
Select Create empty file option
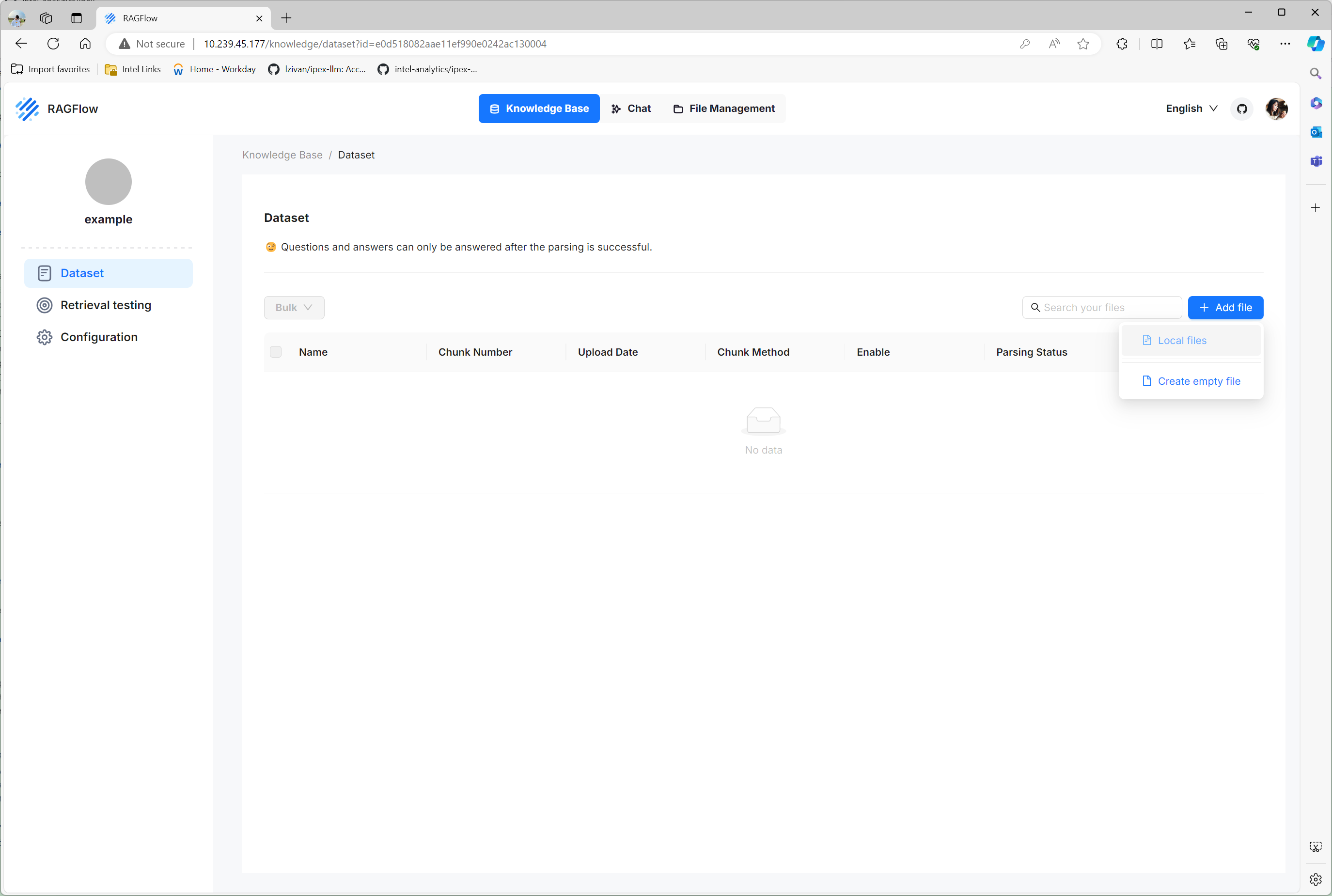1198,381
